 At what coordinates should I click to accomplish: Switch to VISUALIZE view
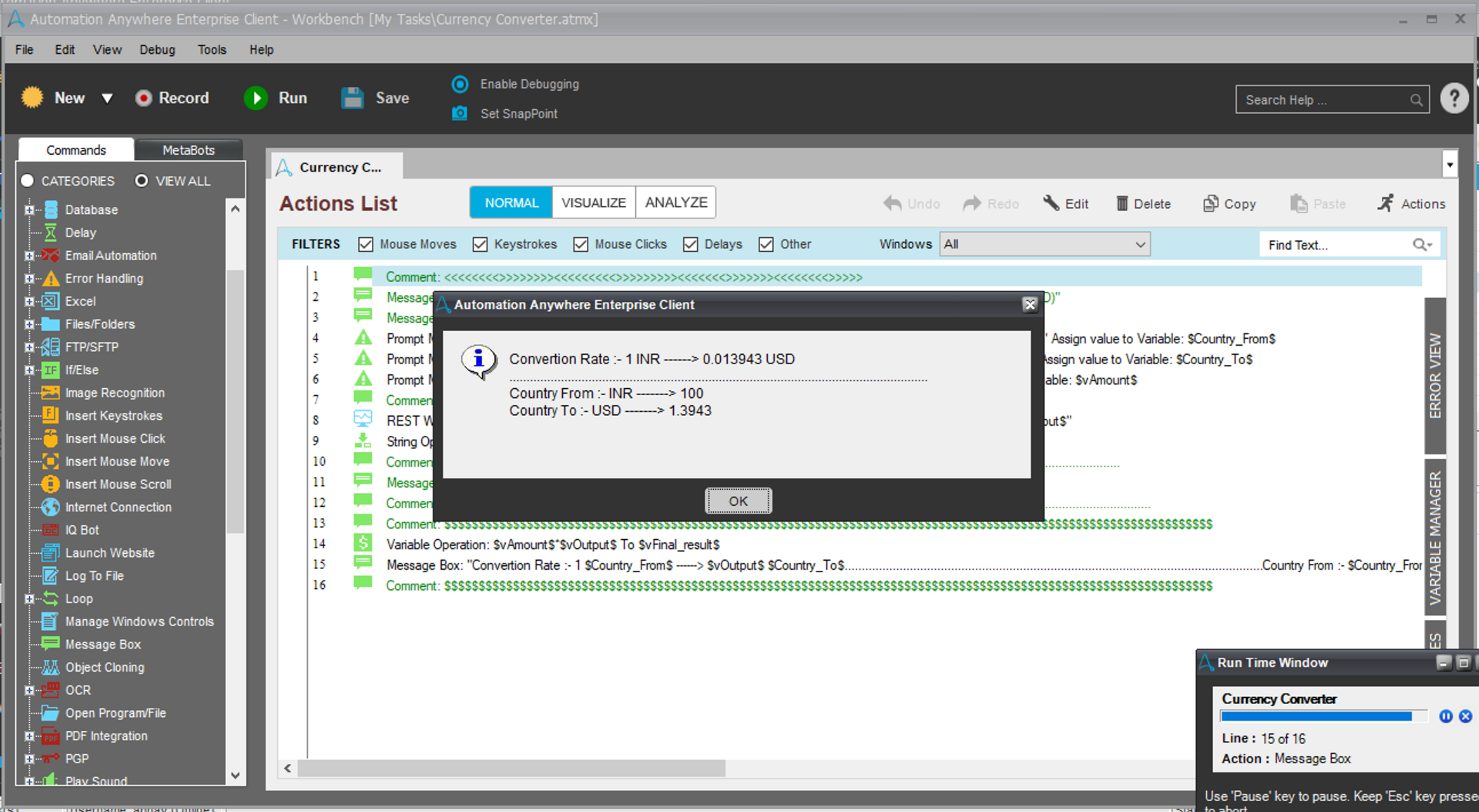pos(593,202)
